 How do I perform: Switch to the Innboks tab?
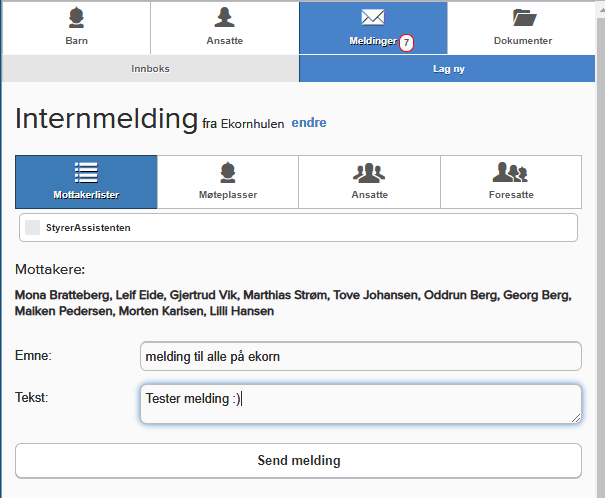tap(150, 69)
